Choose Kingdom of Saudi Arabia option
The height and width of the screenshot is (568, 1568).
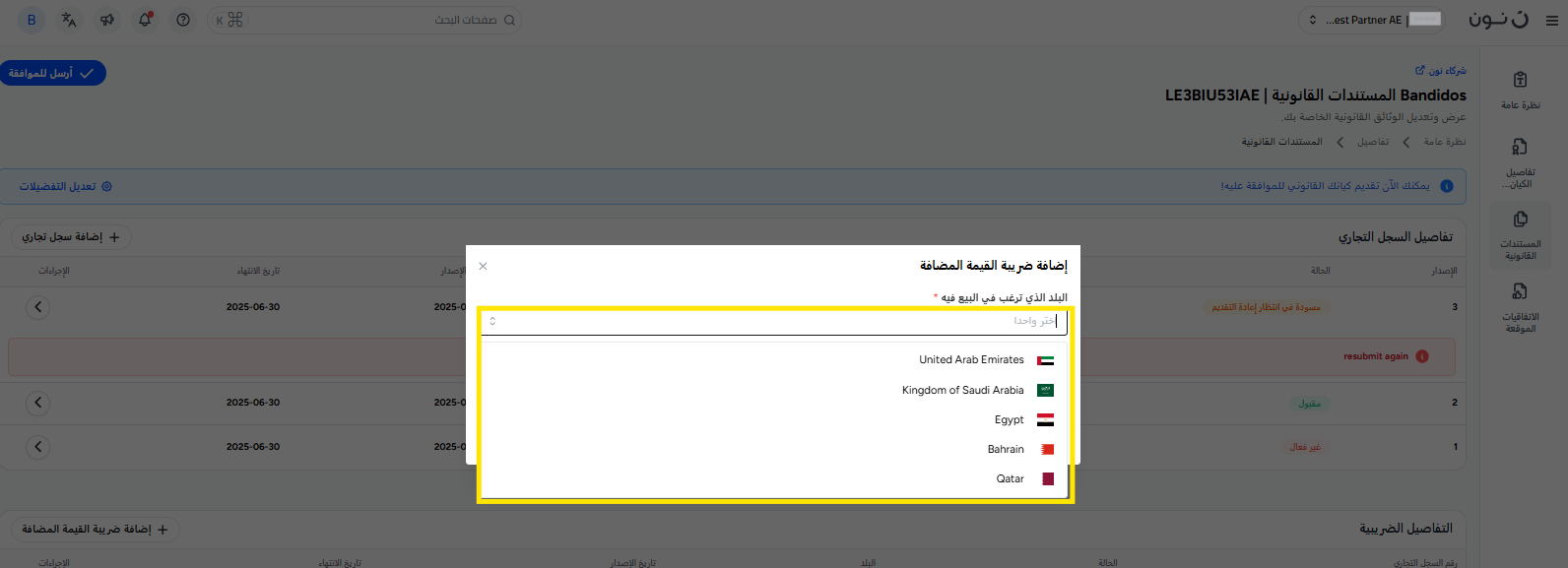tap(962, 391)
